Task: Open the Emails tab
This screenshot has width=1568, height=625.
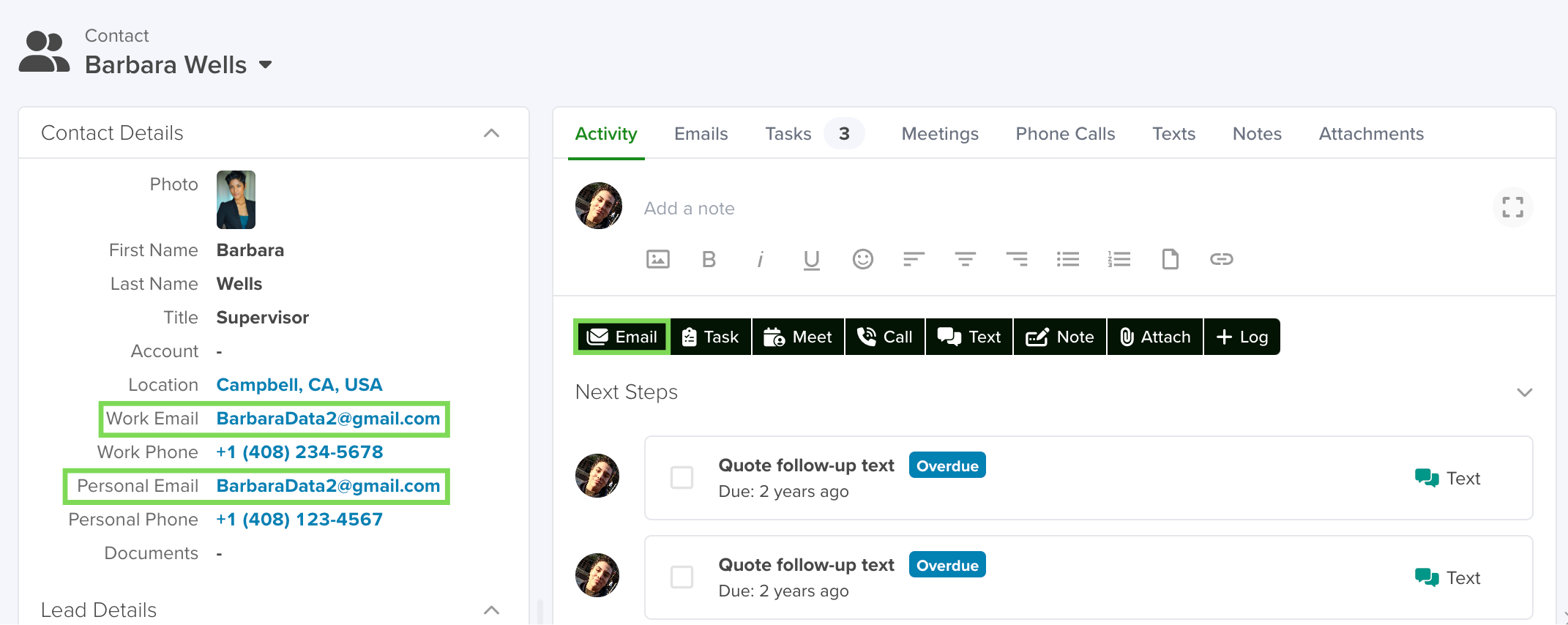Action: click(x=701, y=134)
